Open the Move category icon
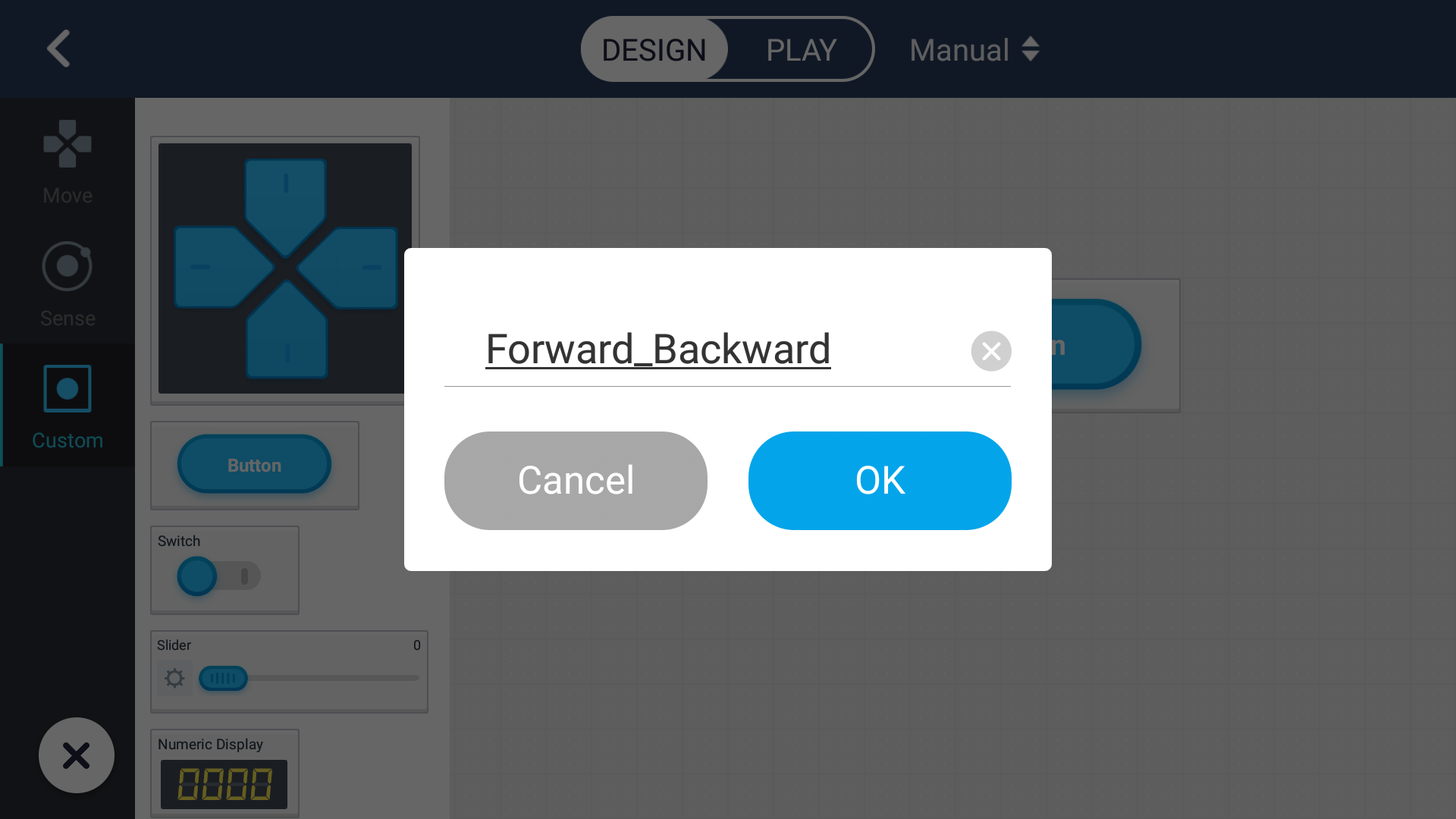The image size is (1456, 819). tap(67, 144)
